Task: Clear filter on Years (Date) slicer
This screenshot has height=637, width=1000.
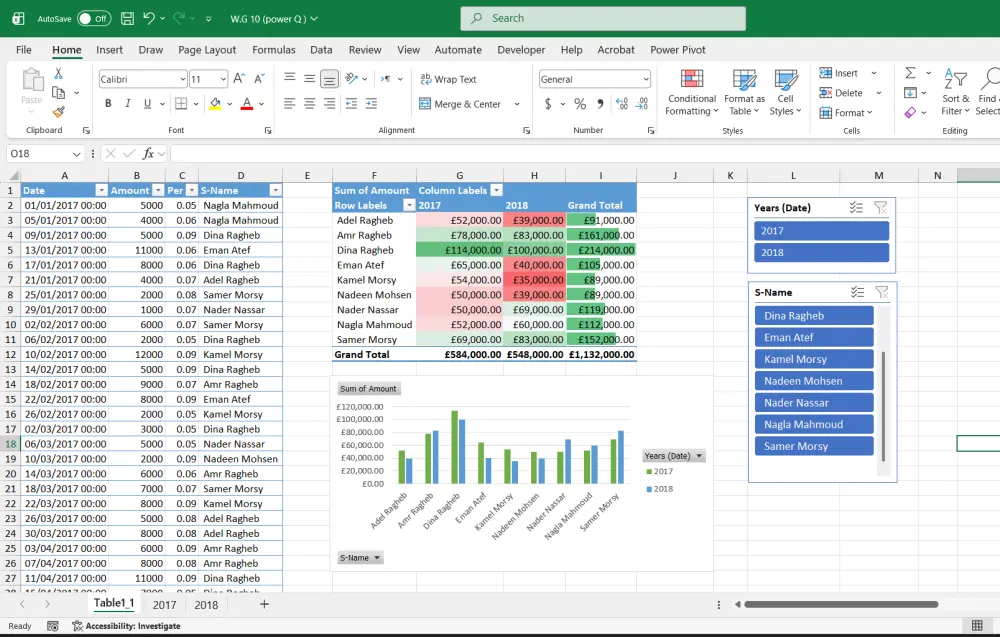Action: pyautogui.click(x=880, y=208)
